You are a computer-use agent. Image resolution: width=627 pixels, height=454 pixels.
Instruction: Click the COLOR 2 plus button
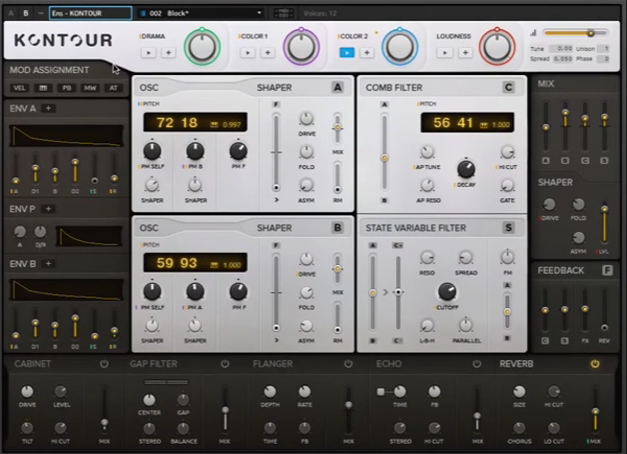[367, 52]
